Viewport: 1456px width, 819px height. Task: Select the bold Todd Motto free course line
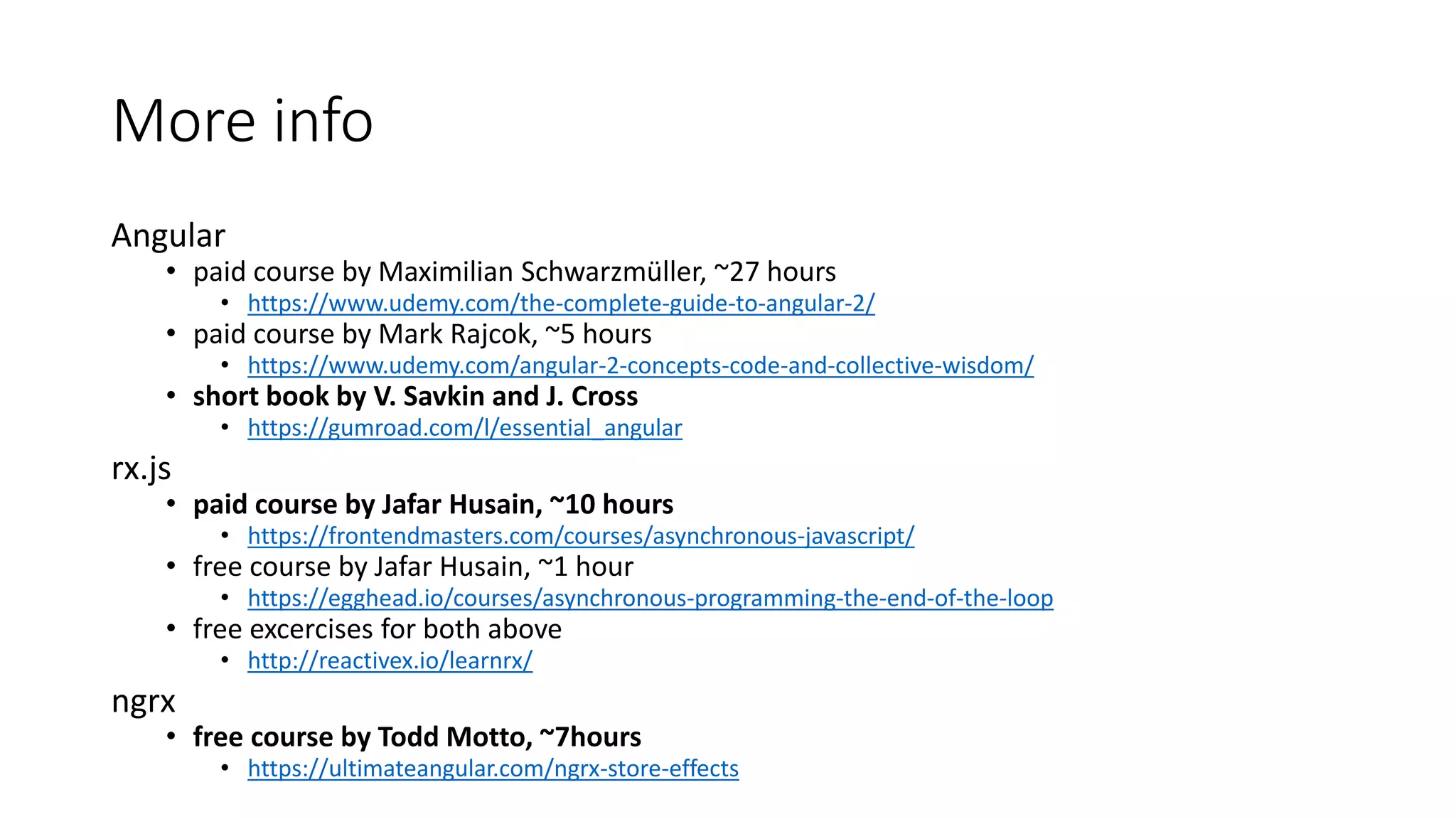pyautogui.click(x=417, y=737)
